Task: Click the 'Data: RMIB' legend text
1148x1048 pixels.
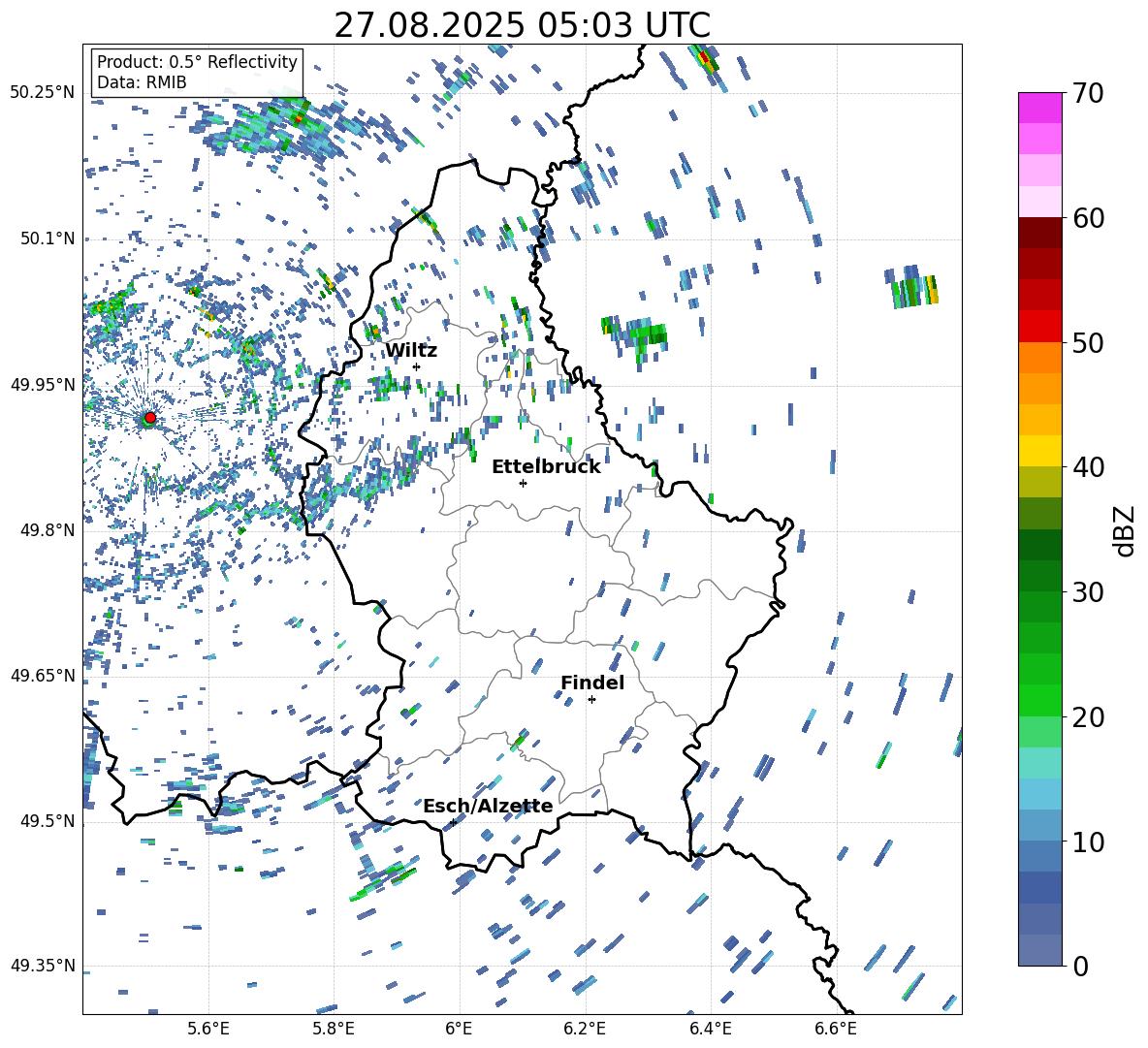Action: (x=142, y=82)
